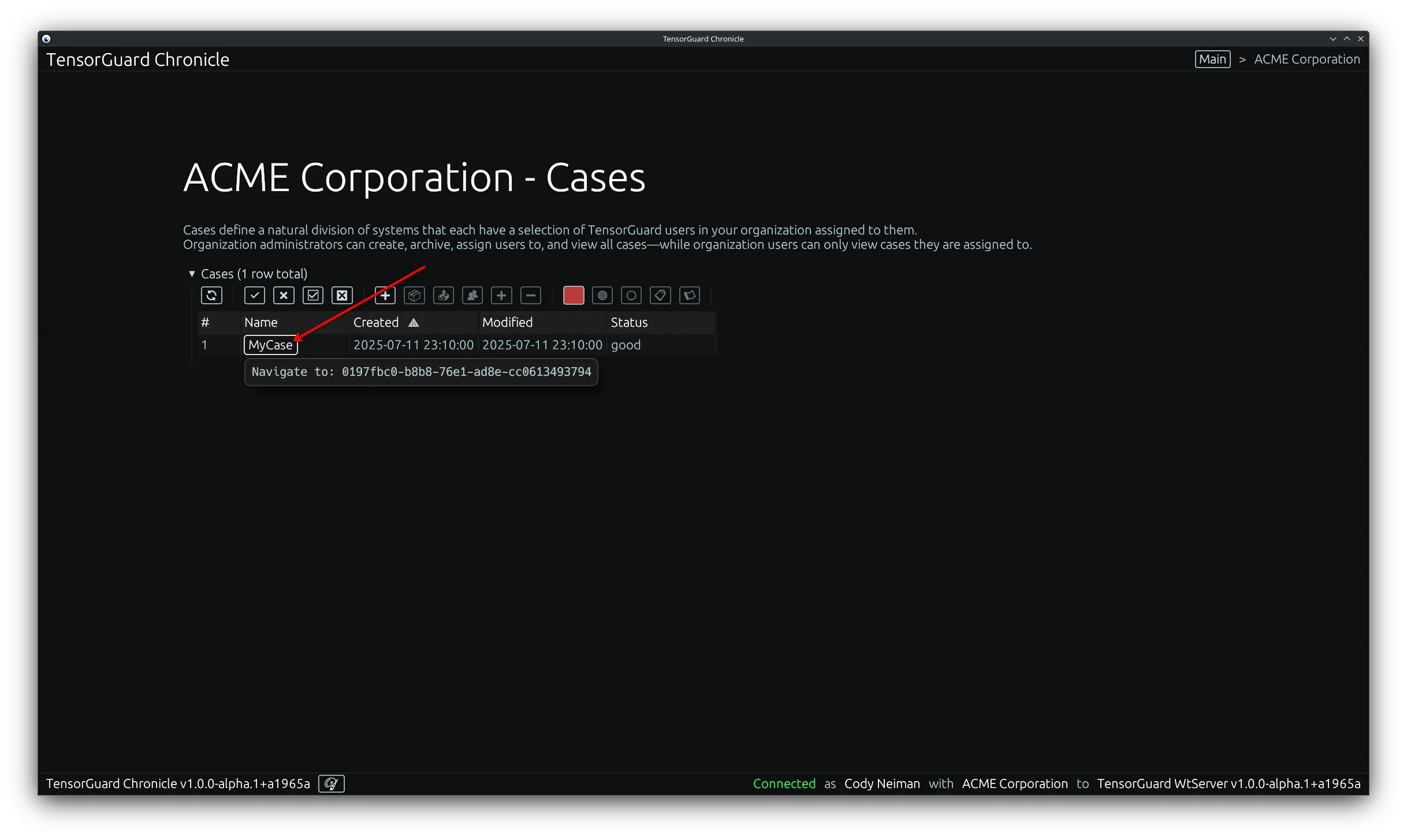
Task: Click the select all checkmark icon
Action: coord(254,295)
